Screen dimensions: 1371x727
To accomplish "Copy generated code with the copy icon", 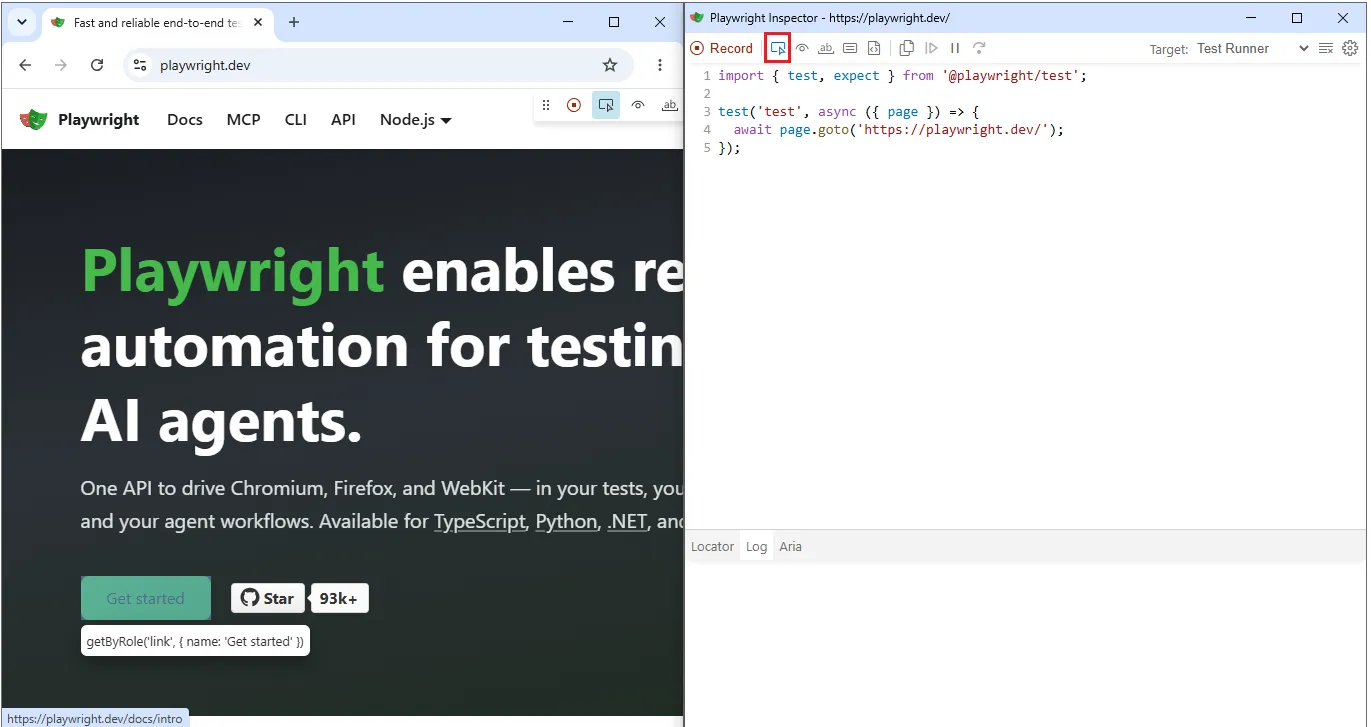I will click(907, 48).
